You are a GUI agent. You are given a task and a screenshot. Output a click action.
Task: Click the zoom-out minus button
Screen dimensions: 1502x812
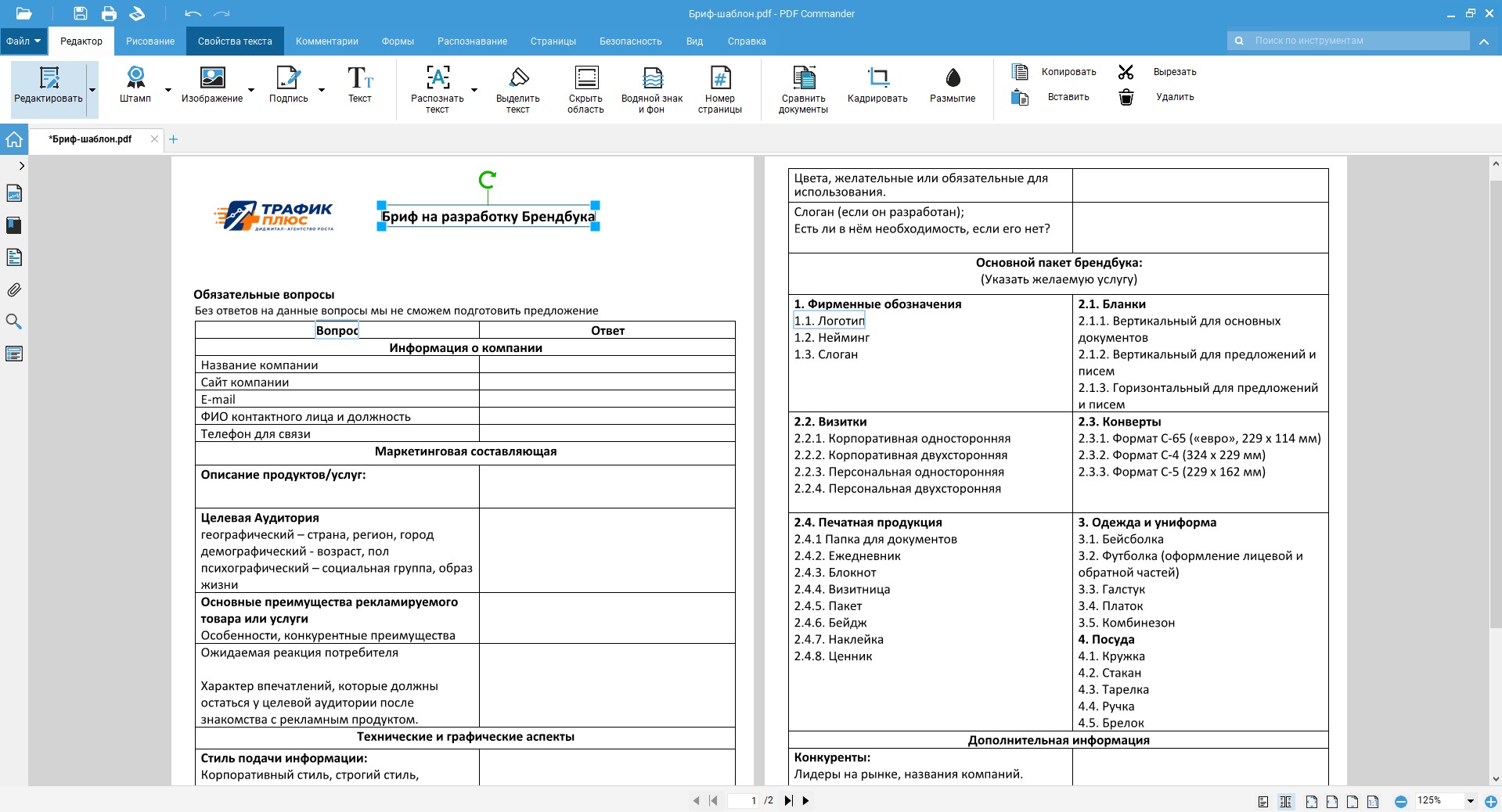tap(1401, 801)
